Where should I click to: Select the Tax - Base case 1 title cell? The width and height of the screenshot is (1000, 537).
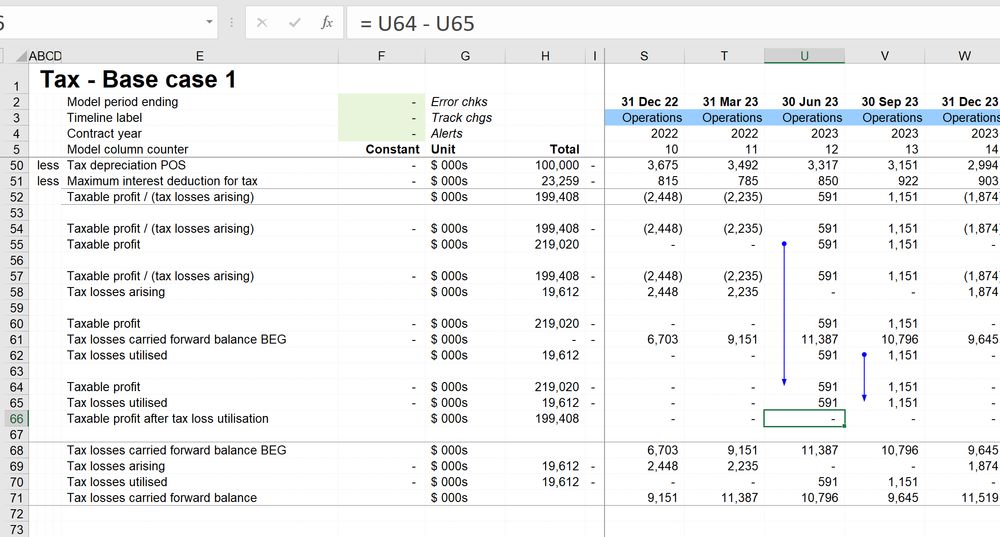[x=138, y=79]
